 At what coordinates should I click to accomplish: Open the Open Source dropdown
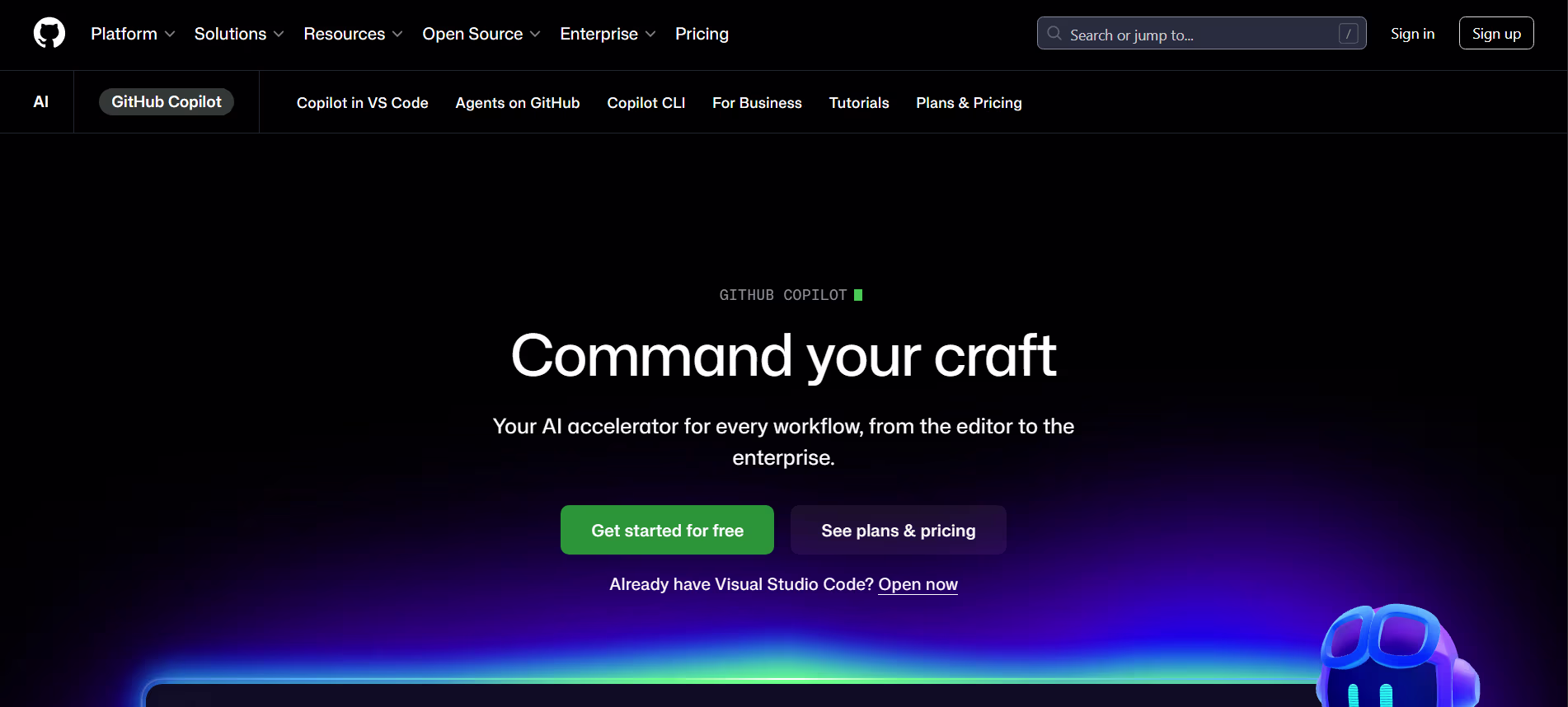(x=481, y=34)
